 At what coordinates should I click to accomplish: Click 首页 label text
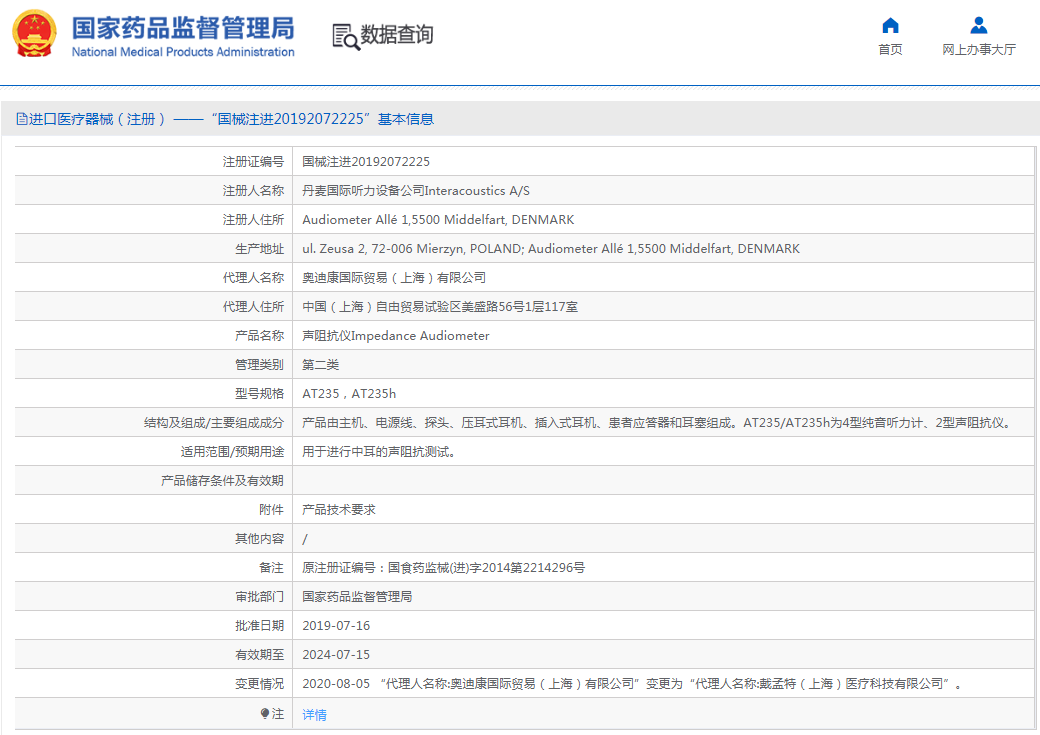(890, 50)
